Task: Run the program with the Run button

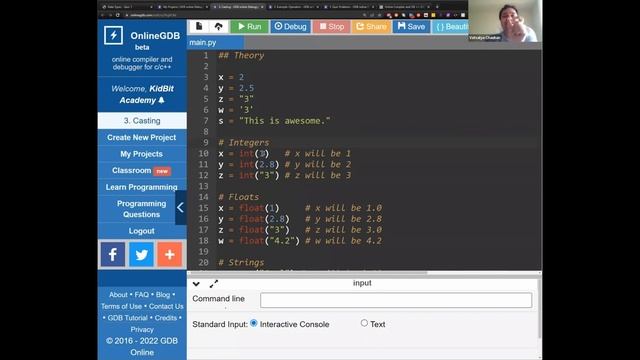Action: tap(249, 27)
